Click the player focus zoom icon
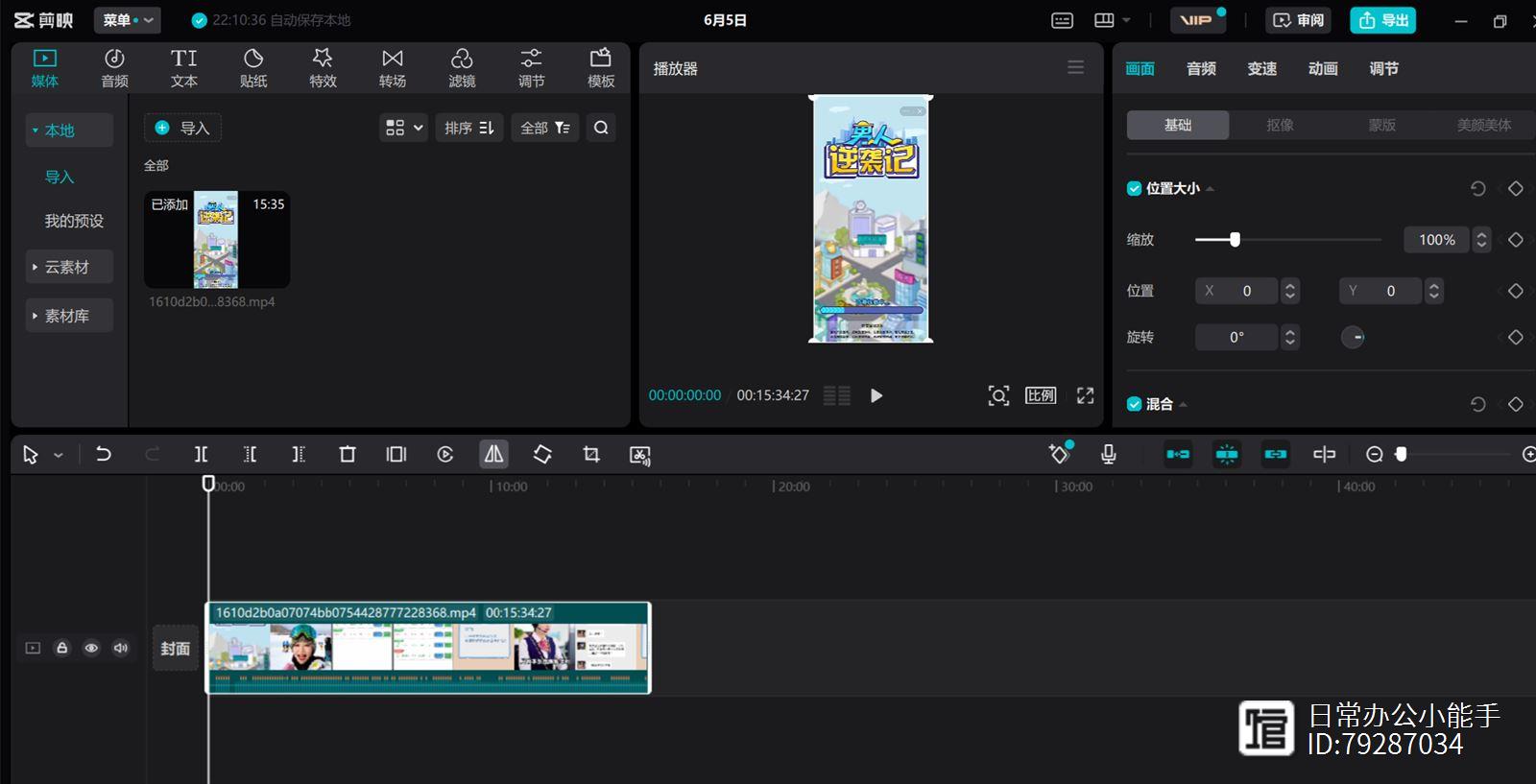This screenshot has width=1536, height=784. coord(998,395)
